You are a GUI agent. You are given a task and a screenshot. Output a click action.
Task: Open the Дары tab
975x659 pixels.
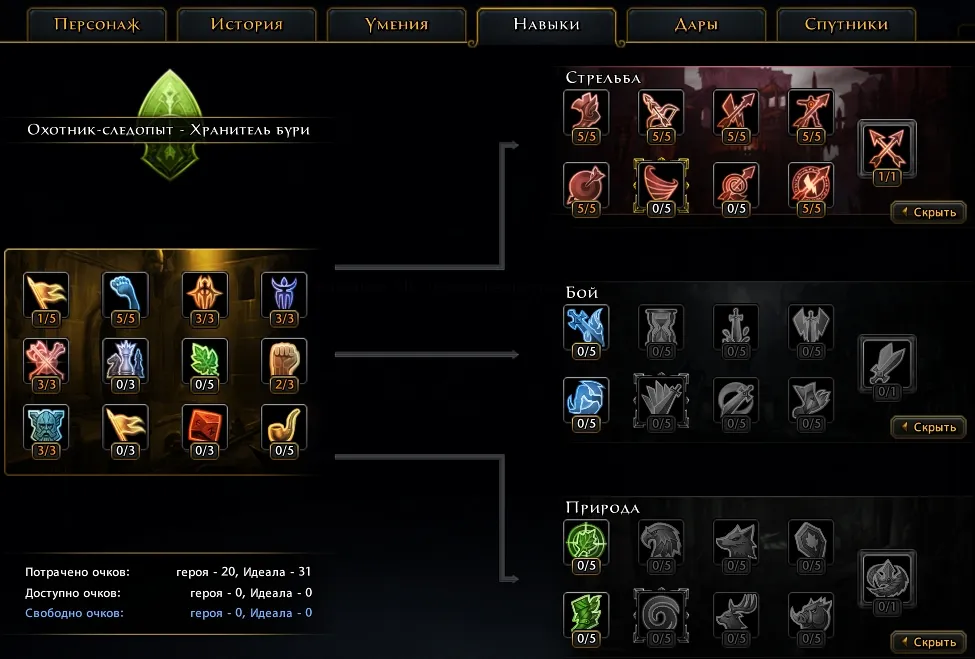pos(696,25)
